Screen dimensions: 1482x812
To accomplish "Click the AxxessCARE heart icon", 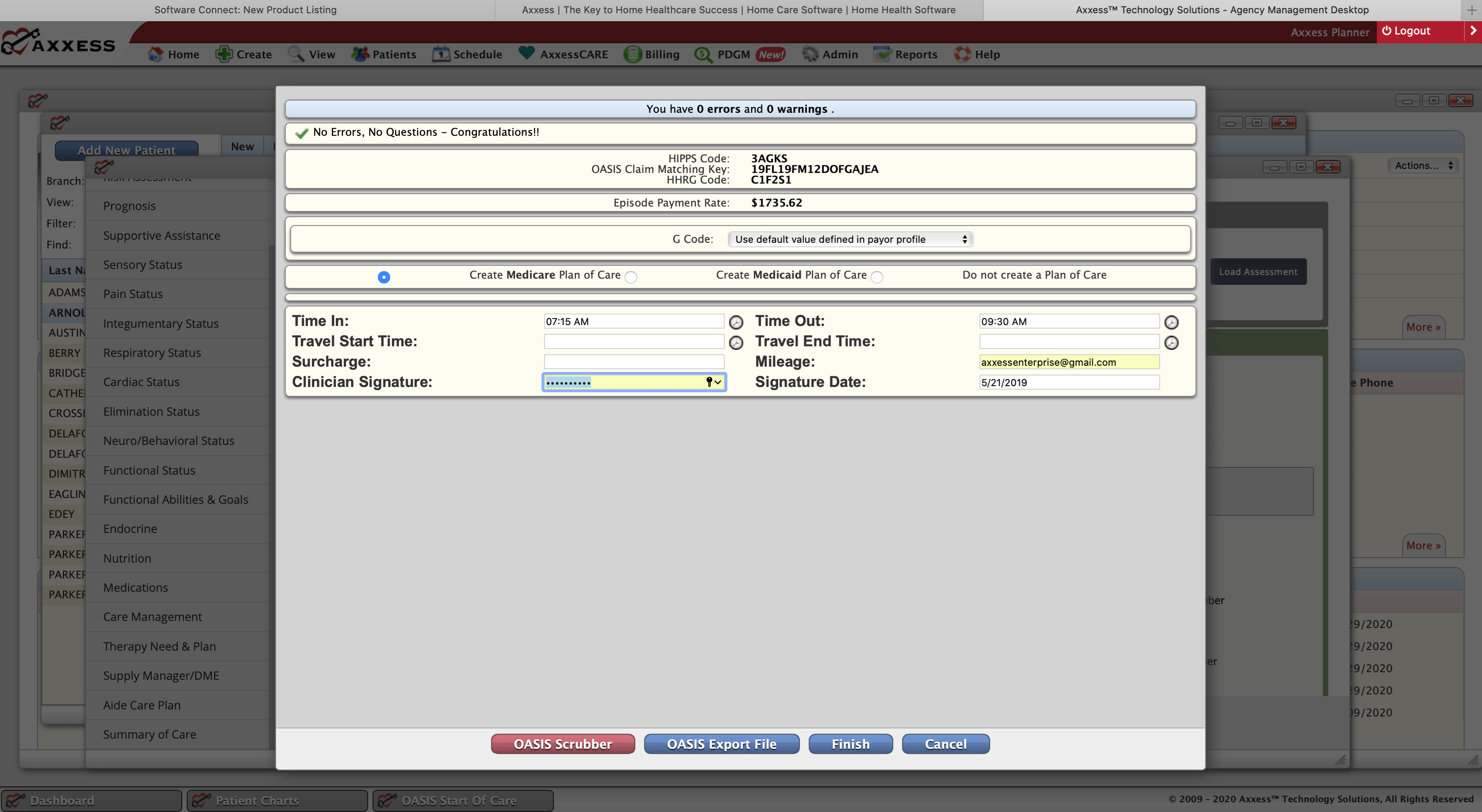I will pos(526,53).
